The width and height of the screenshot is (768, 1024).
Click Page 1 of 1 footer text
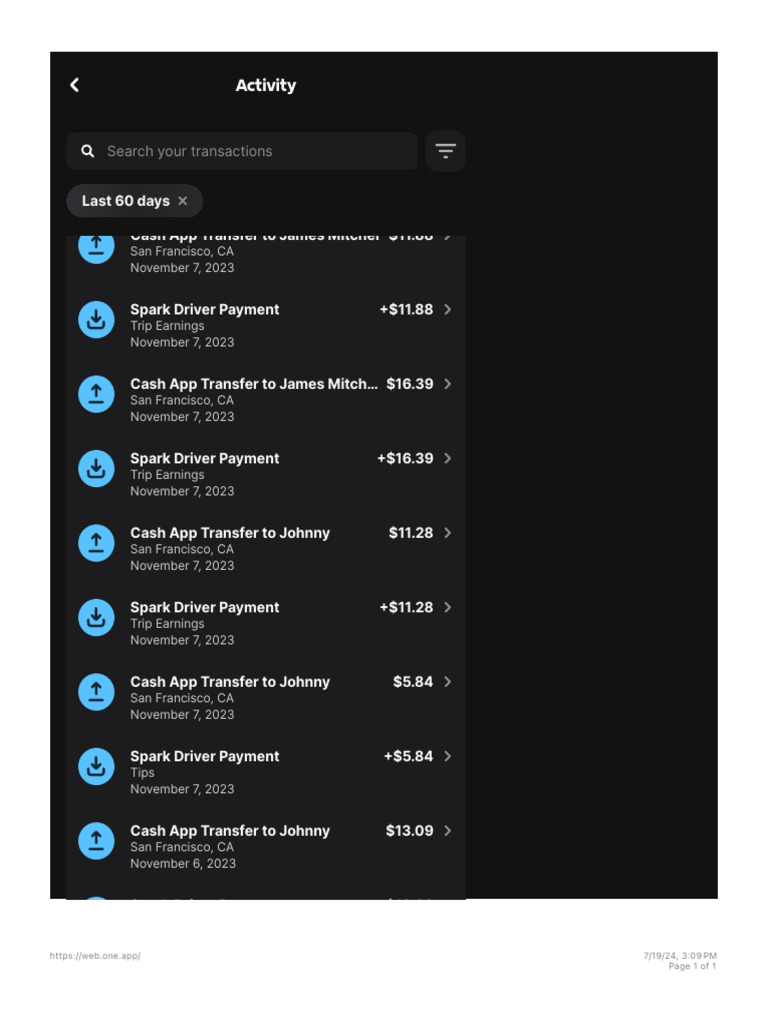pos(692,966)
